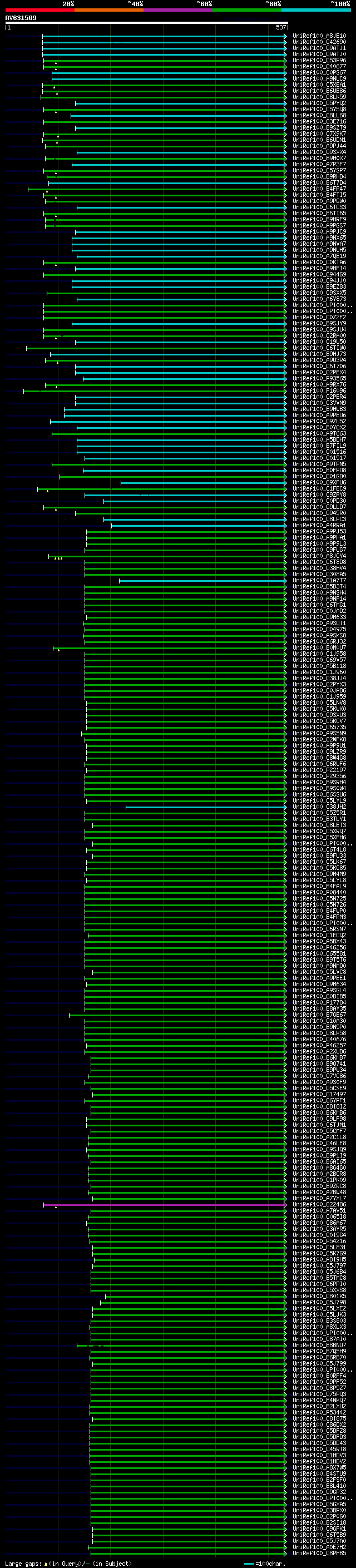The height and width of the screenshot is (1568, 356).
Task: Click the UniRef100_B9EZ83 label
Action: [x=319, y=286]
